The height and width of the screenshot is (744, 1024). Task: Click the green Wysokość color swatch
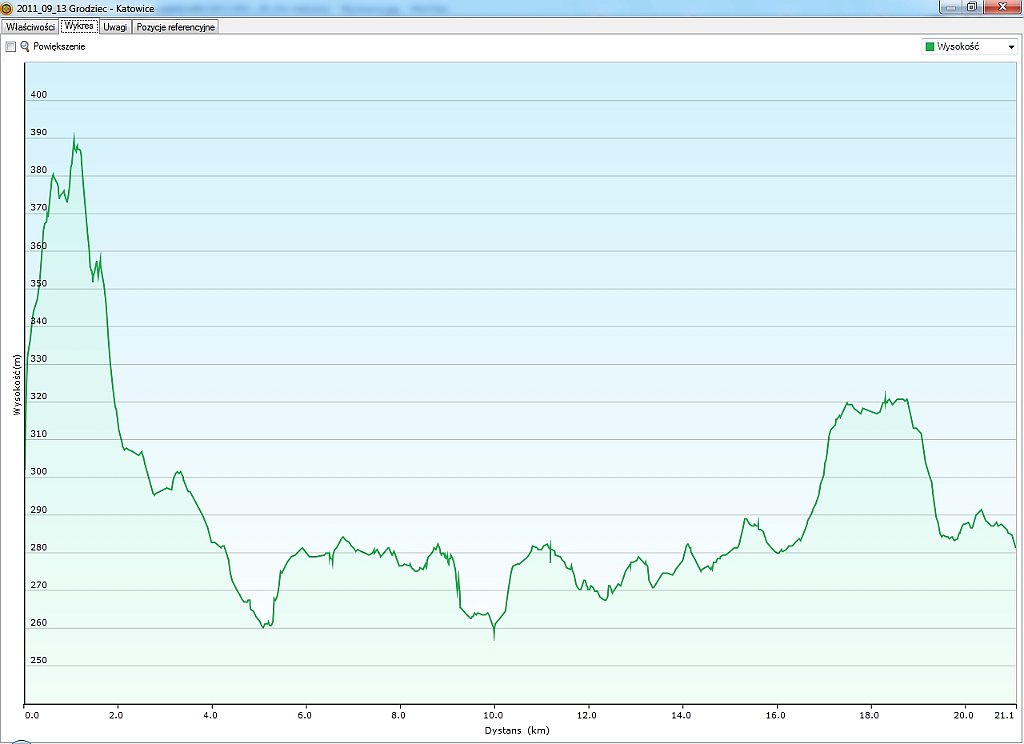pos(930,47)
